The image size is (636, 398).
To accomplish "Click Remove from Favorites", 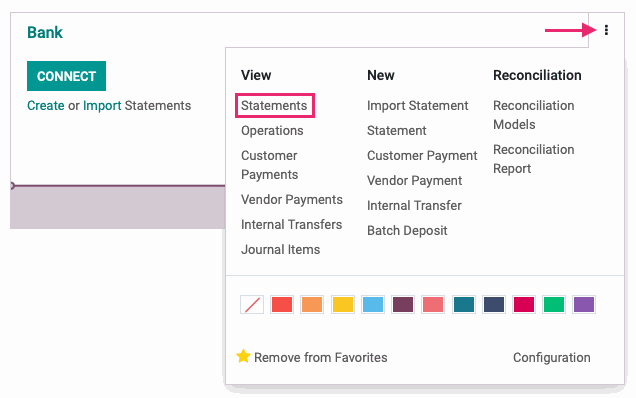I will pos(320,357).
